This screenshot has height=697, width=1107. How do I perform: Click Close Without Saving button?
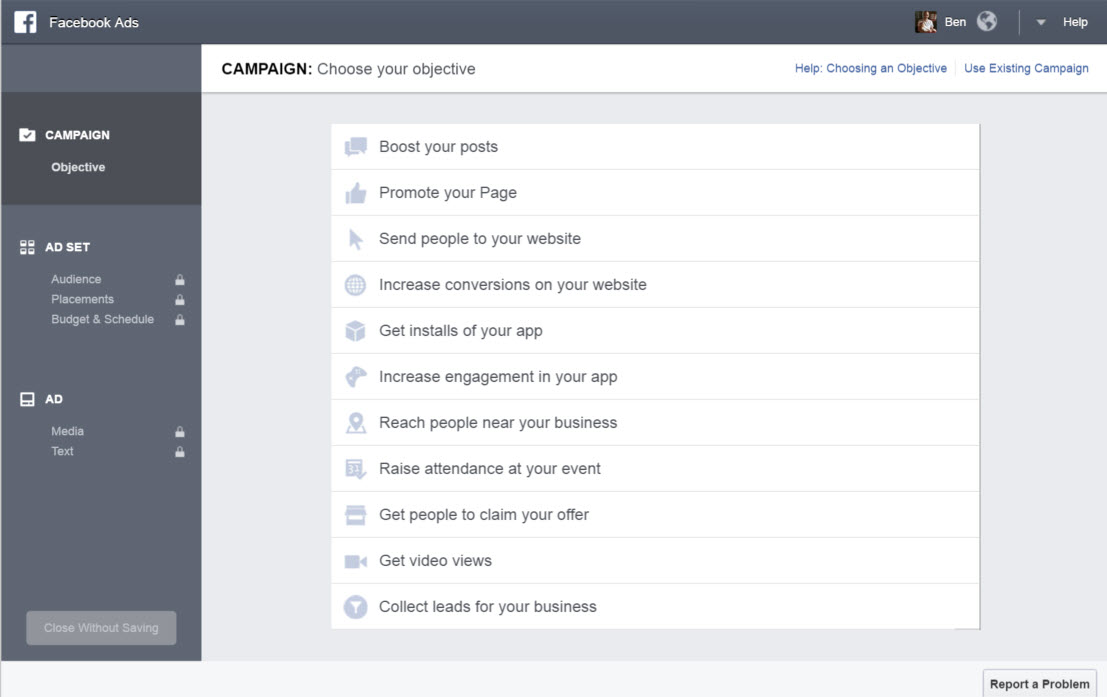(x=101, y=628)
